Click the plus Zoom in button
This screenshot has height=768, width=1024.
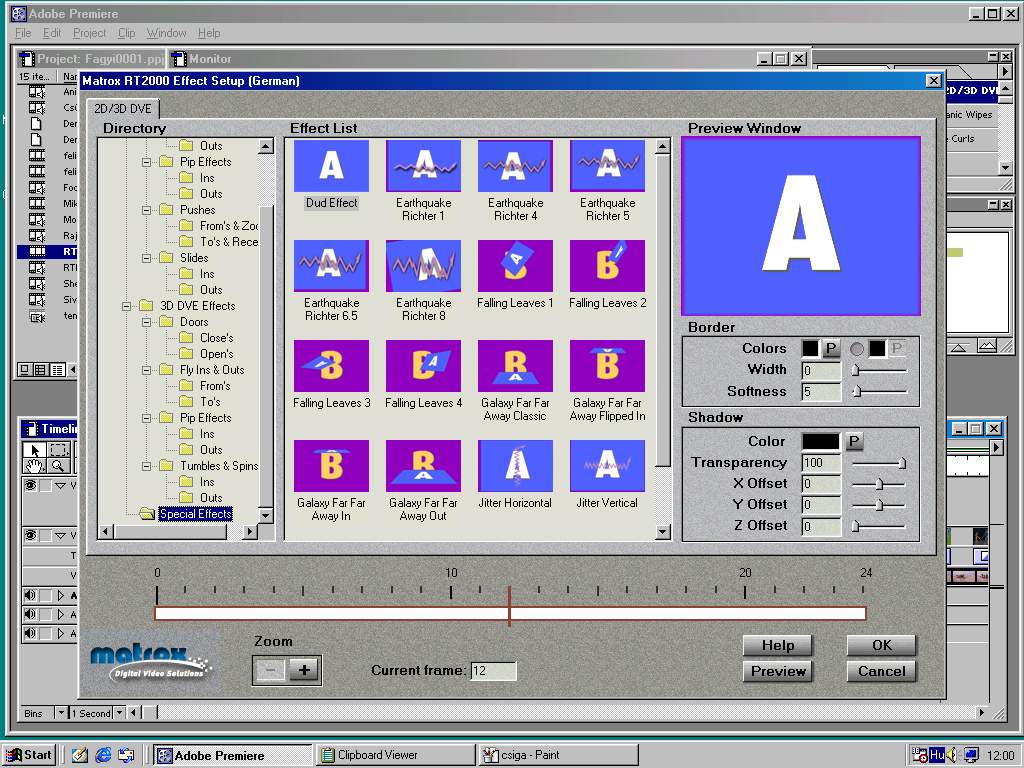click(x=304, y=670)
